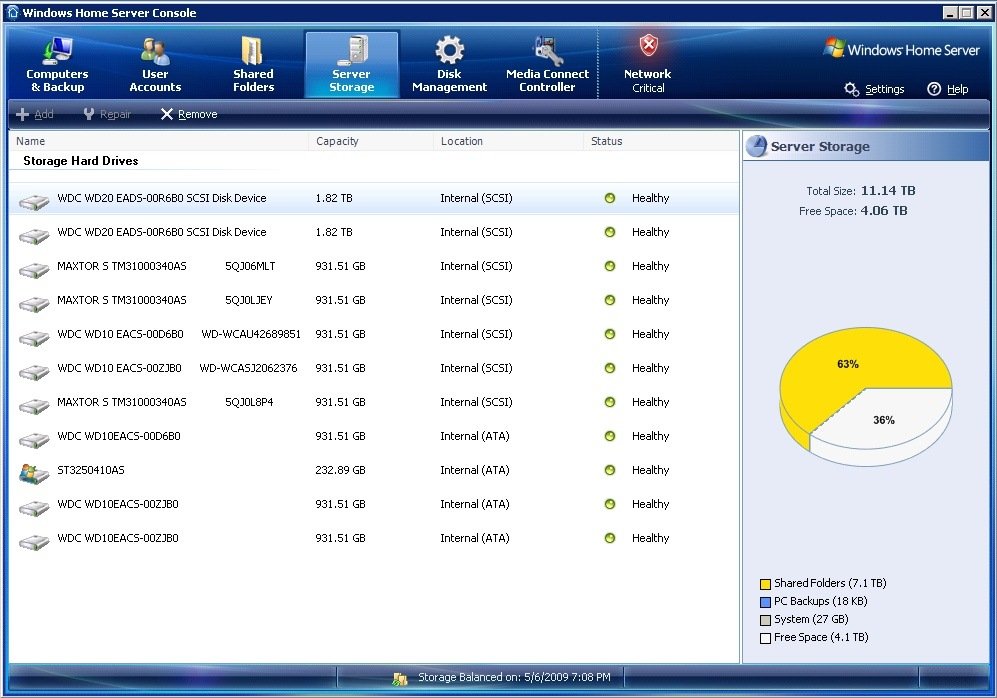Select the second WD20 EADS-00R6B0 drive name
Viewport: 997px width, 698px height.
pos(162,232)
